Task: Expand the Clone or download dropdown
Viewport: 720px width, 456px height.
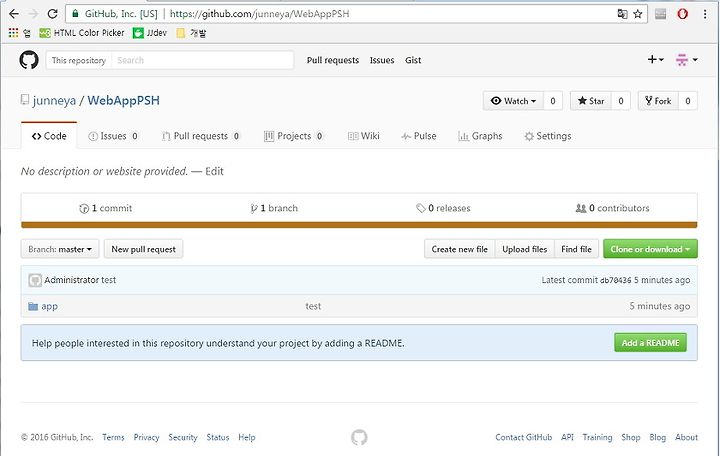Action: point(650,249)
